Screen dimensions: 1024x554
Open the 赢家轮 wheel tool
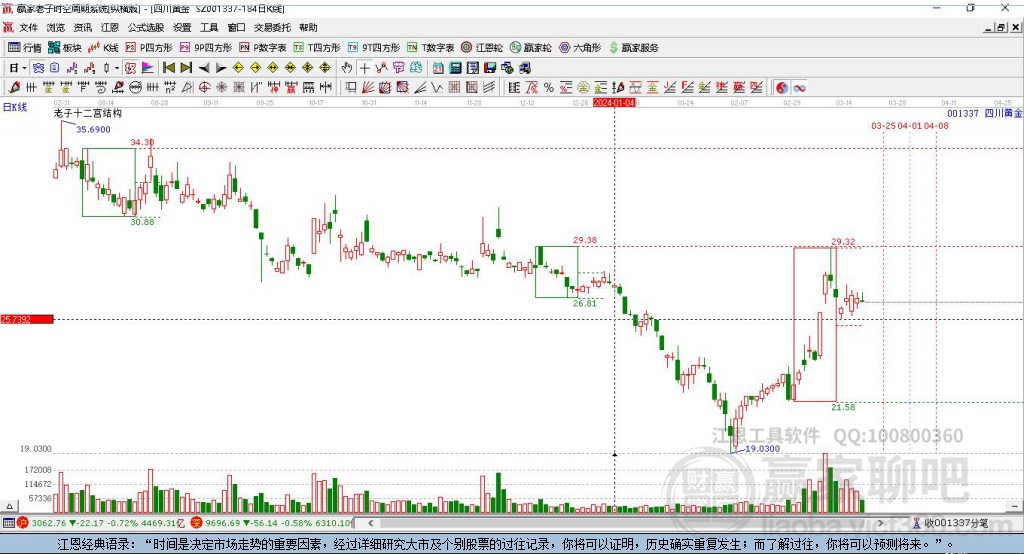[x=531, y=48]
